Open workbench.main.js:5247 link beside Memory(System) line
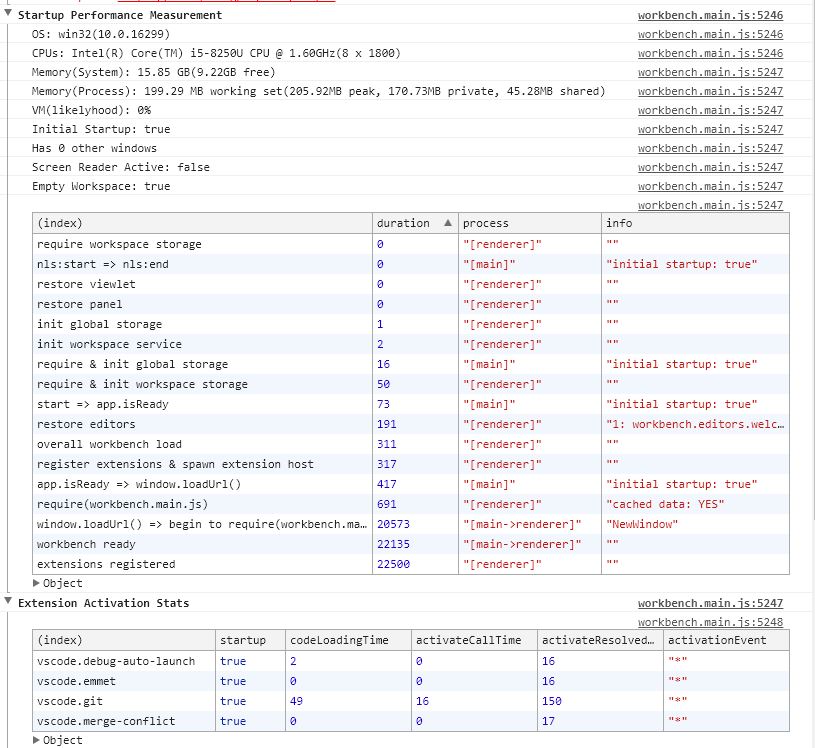This screenshot has height=748, width=815. click(x=710, y=72)
